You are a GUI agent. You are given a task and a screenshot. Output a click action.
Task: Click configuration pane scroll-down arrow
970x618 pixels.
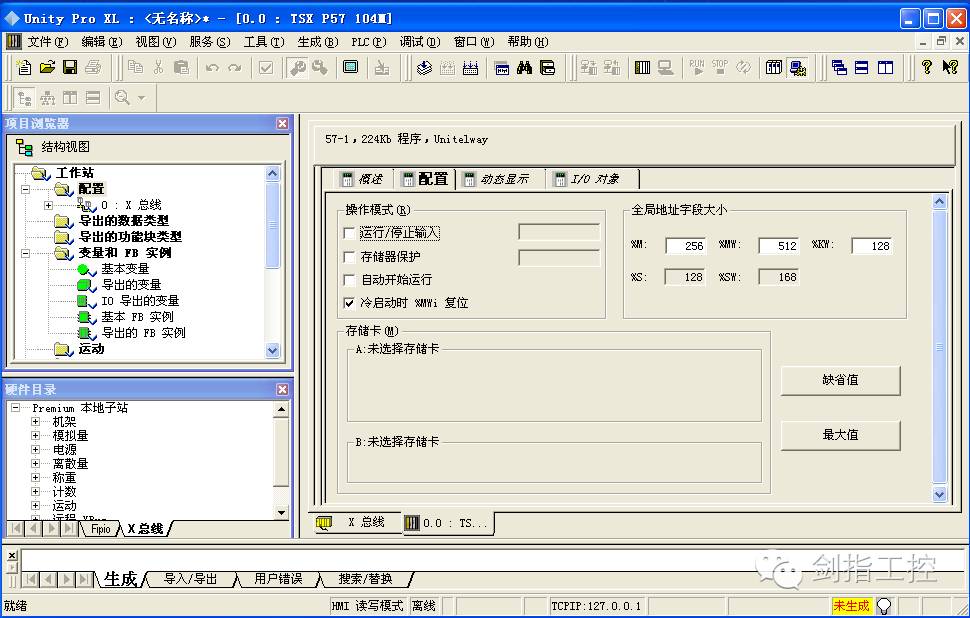tap(940, 494)
